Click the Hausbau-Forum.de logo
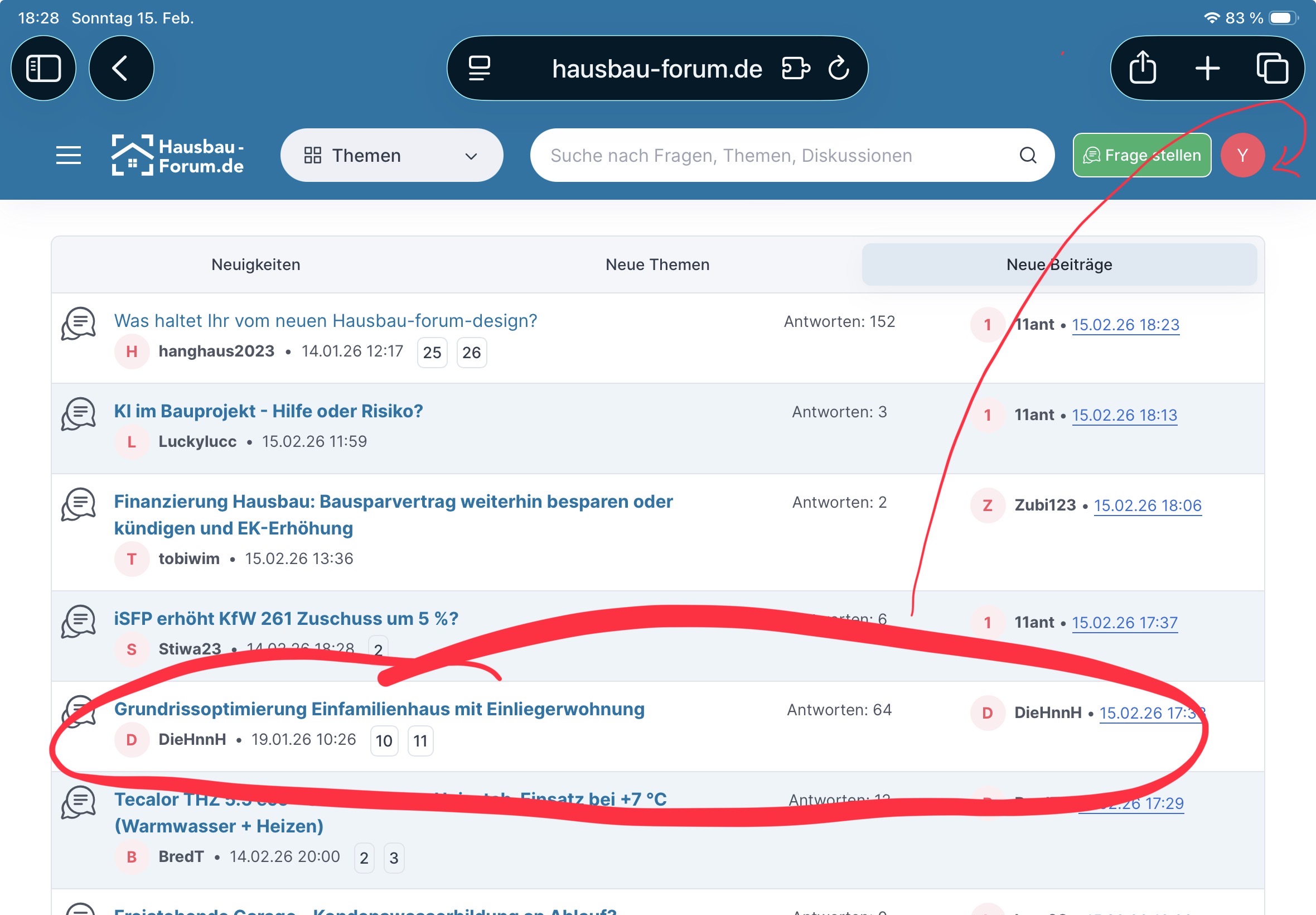 click(x=178, y=155)
